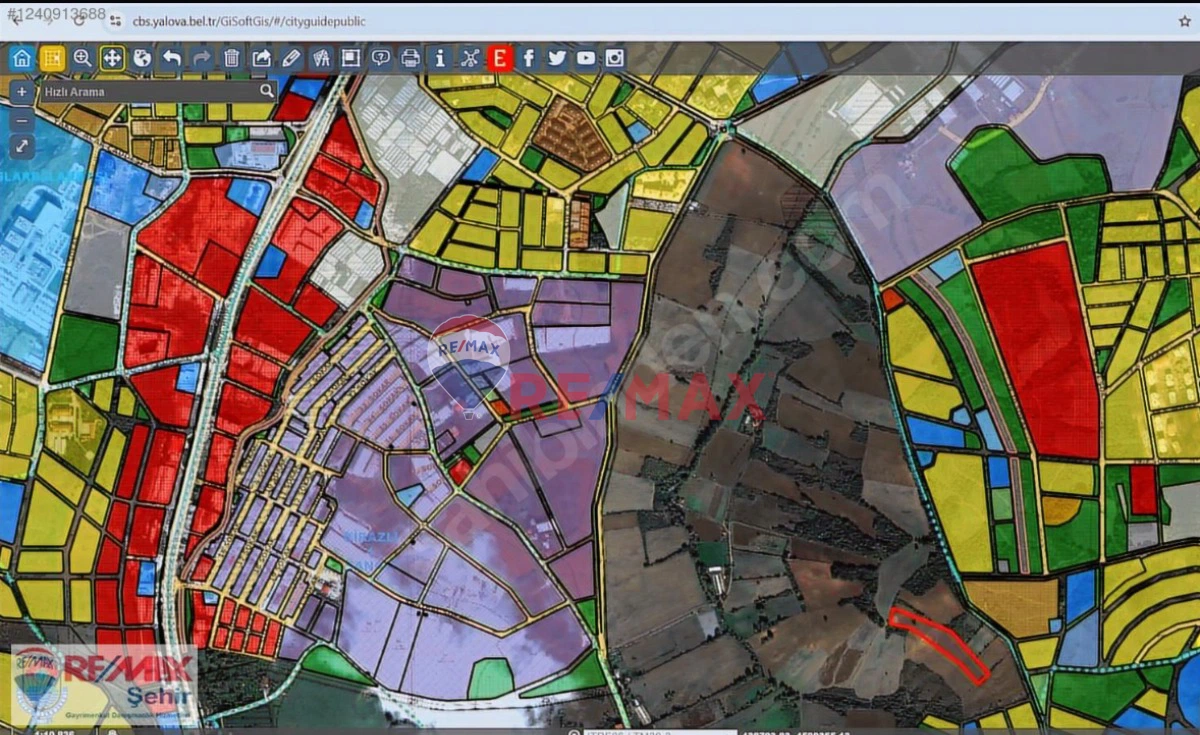This screenshot has width=1200, height=735.
Task: Select the red-outlined parcel on the map
Action: [938, 645]
